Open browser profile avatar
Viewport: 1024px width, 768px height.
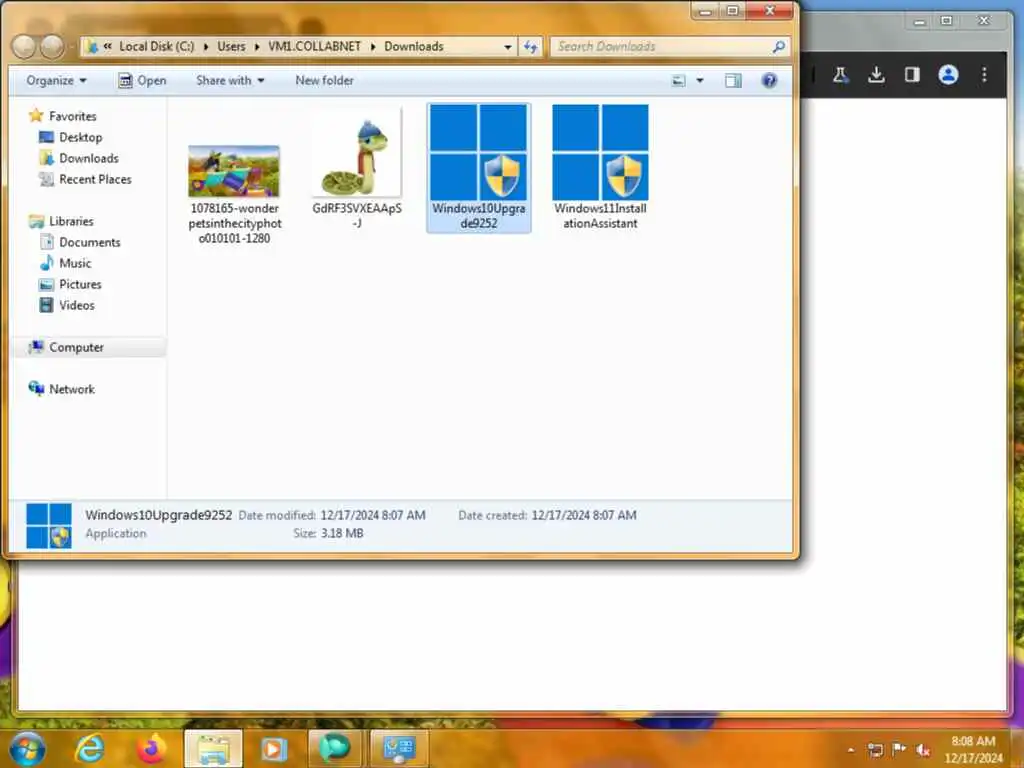(x=948, y=75)
